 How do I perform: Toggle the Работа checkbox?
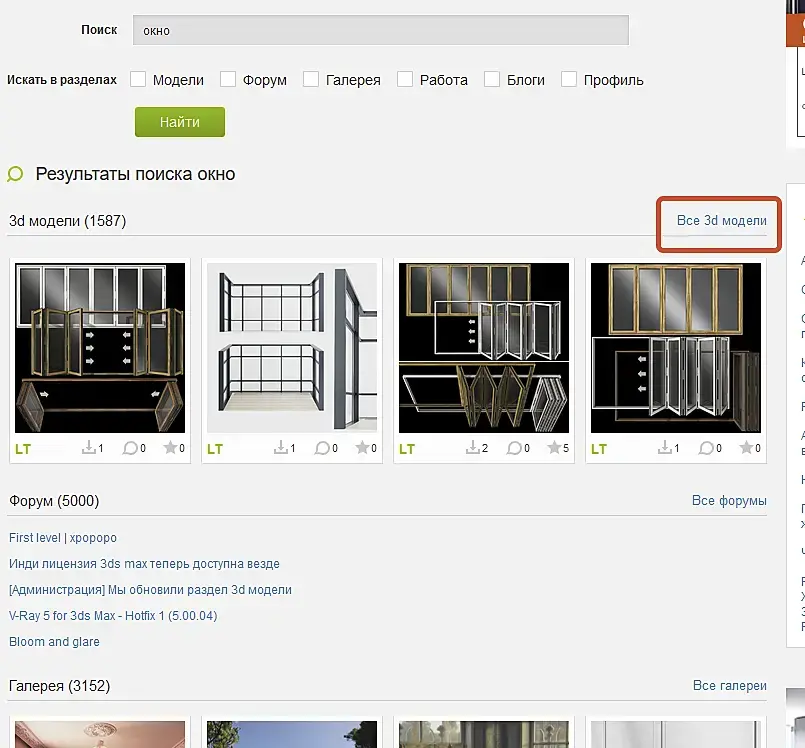pyautogui.click(x=405, y=80)
